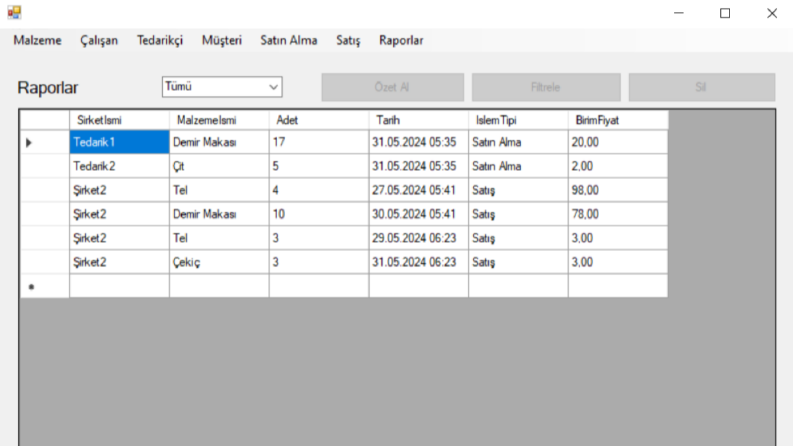Click the price cell 20,00
793x446 pixels.
(x=618, y=142)
